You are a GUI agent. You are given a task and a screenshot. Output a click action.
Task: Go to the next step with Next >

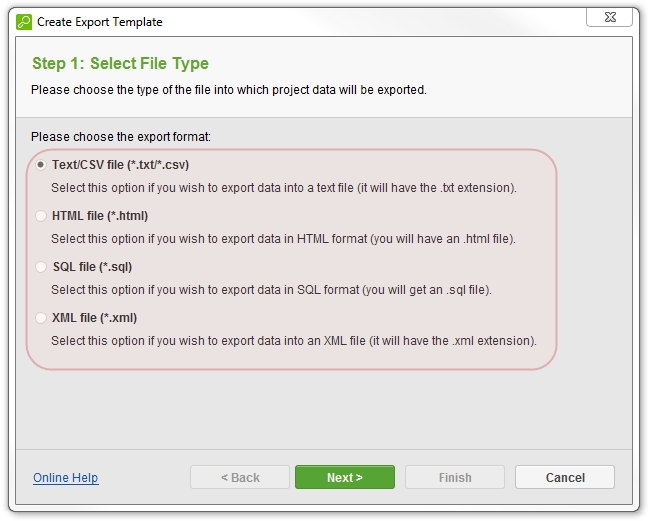pos(345,477)
